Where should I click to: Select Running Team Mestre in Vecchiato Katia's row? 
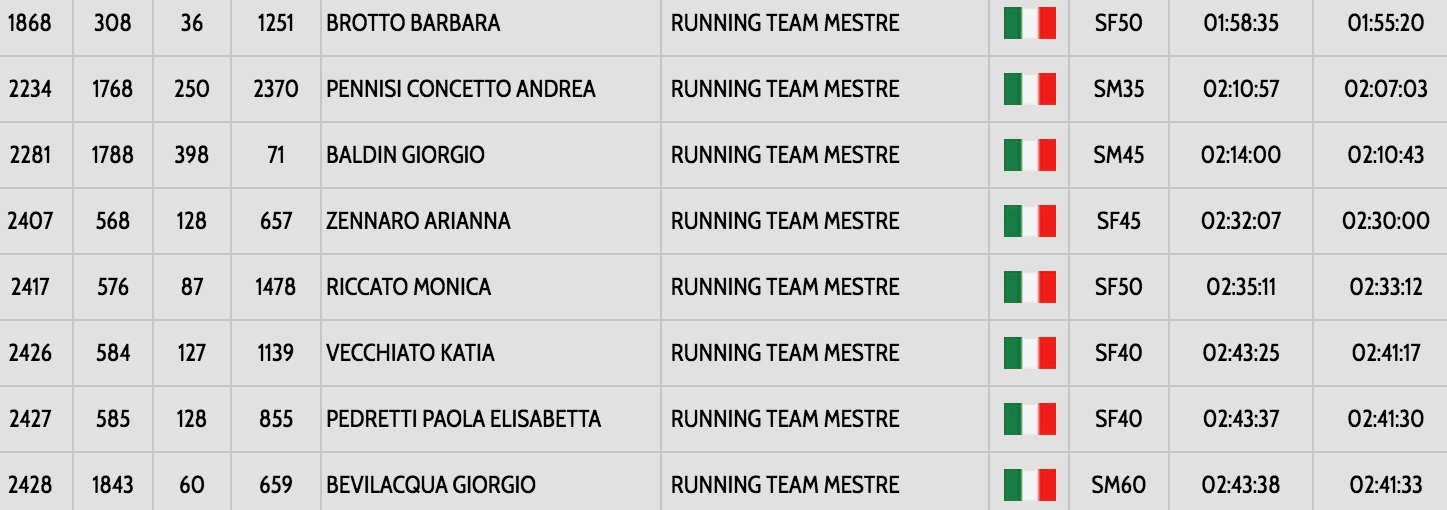785,353
